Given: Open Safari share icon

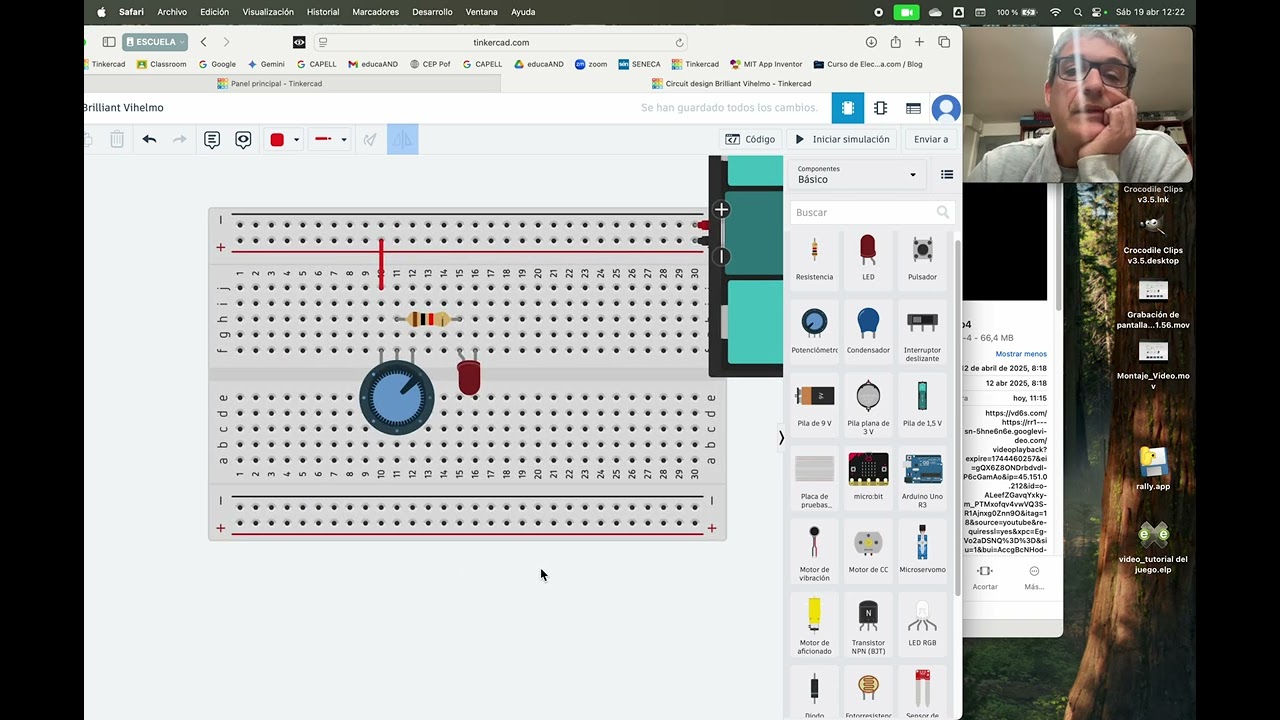Looking at the screenshot, I should click(x=895, y=42).
